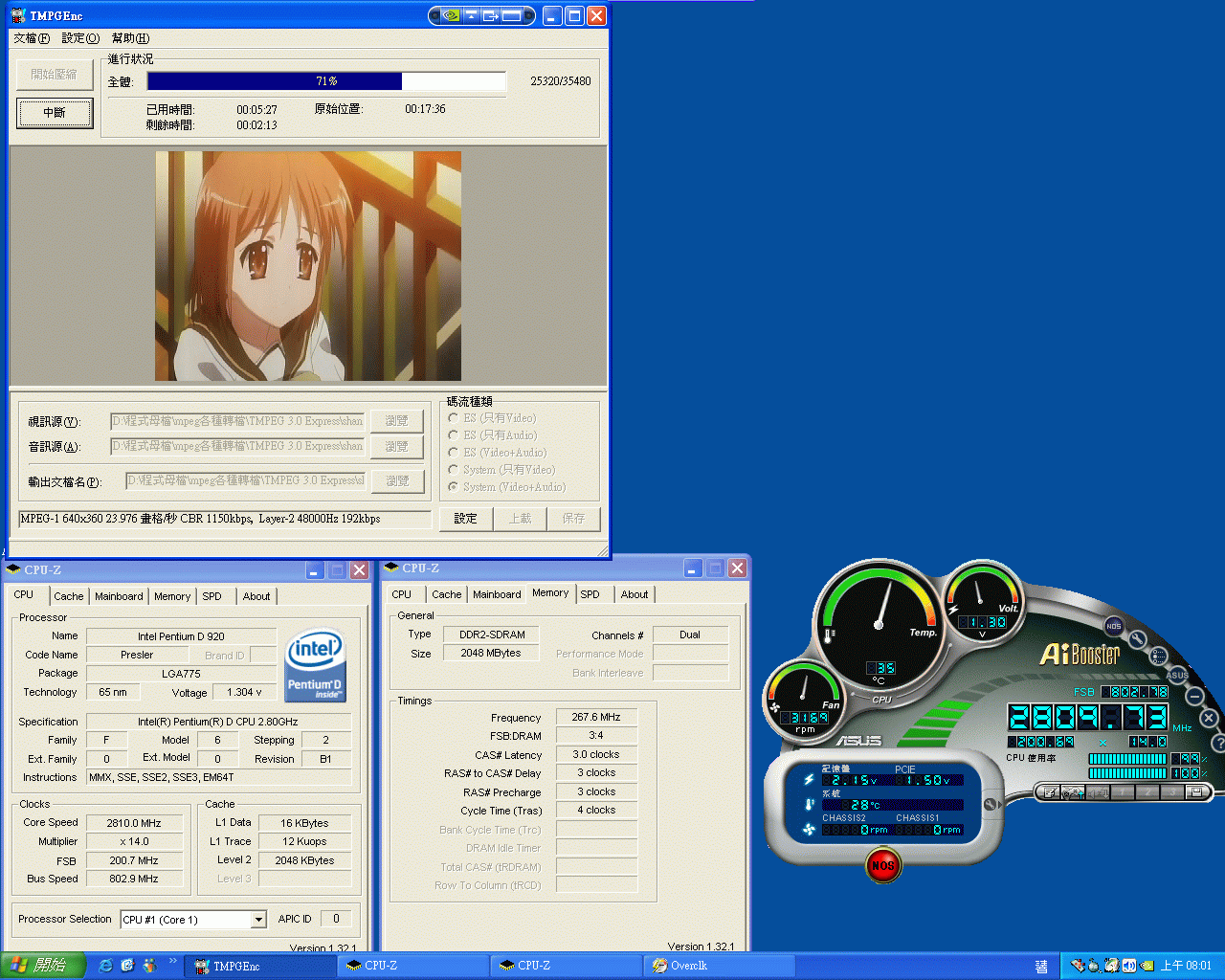Switch to Overclk taskbar button
1225x980 pixels.
718,967
